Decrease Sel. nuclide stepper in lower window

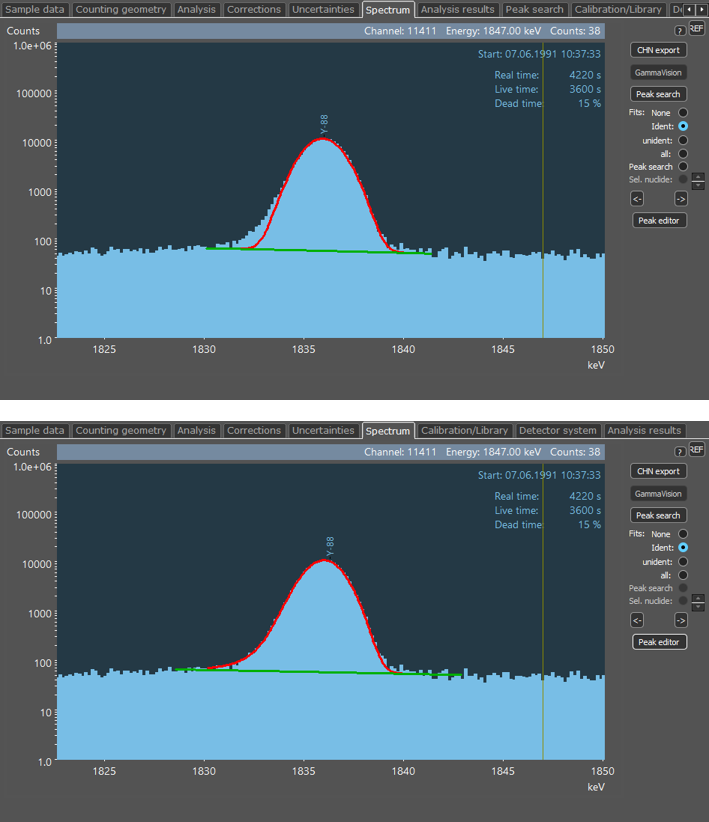[698, 605]
